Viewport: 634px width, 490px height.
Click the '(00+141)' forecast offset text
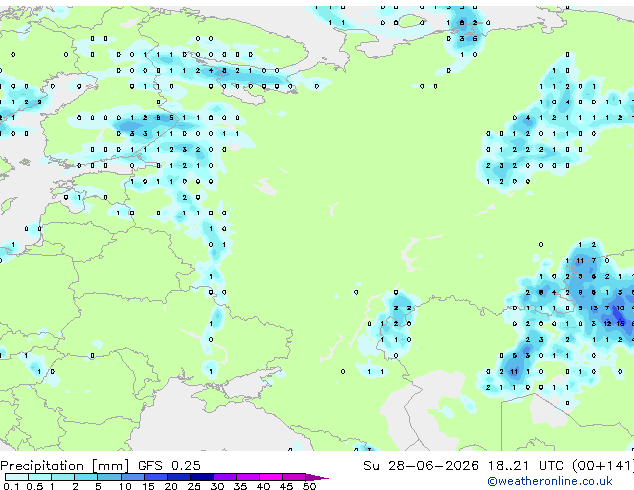tap(603, 466)
